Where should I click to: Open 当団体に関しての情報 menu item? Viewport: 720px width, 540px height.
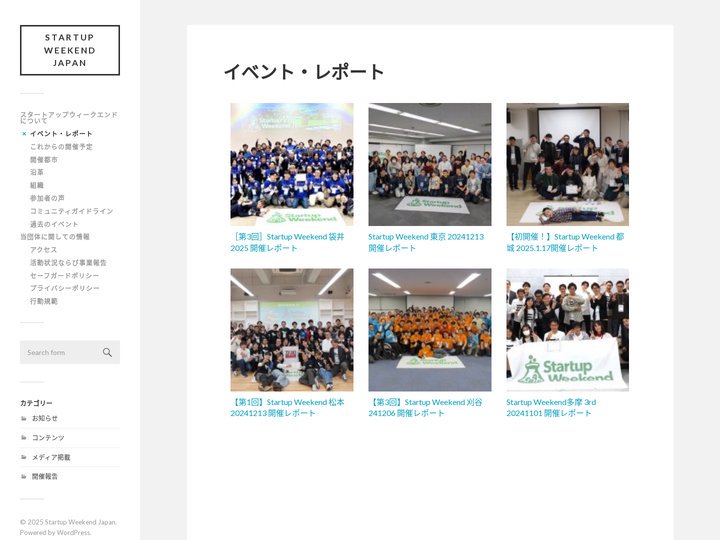coord(55,236)
